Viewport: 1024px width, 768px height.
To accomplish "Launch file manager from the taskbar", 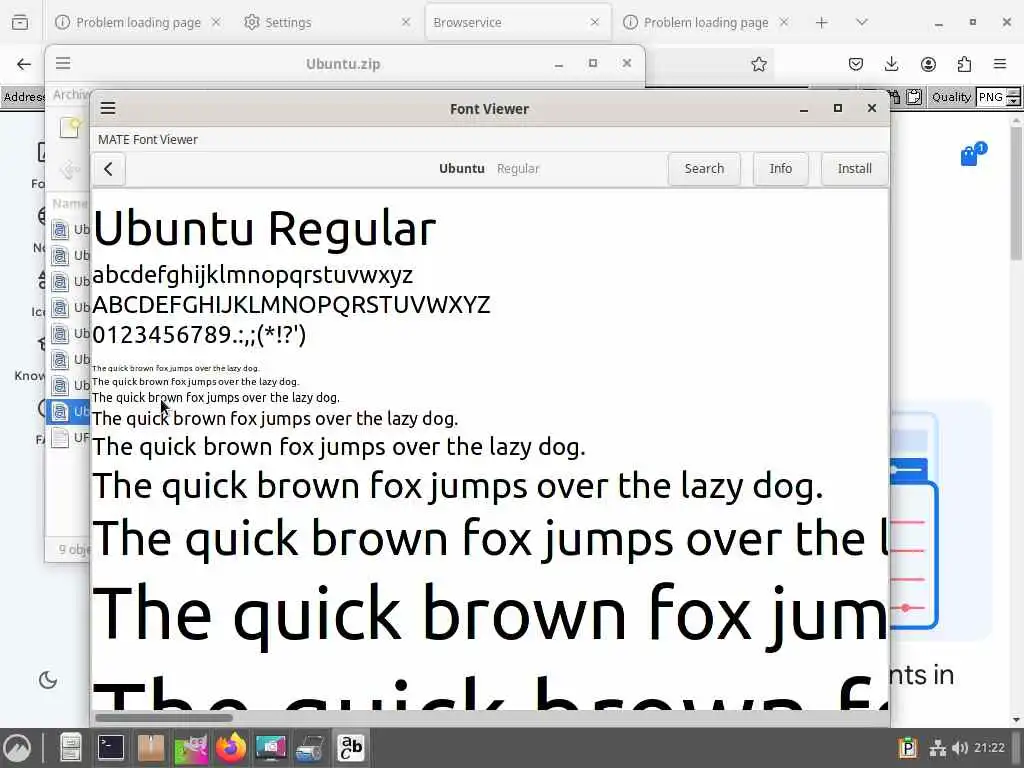I will [x=70, y=748].
